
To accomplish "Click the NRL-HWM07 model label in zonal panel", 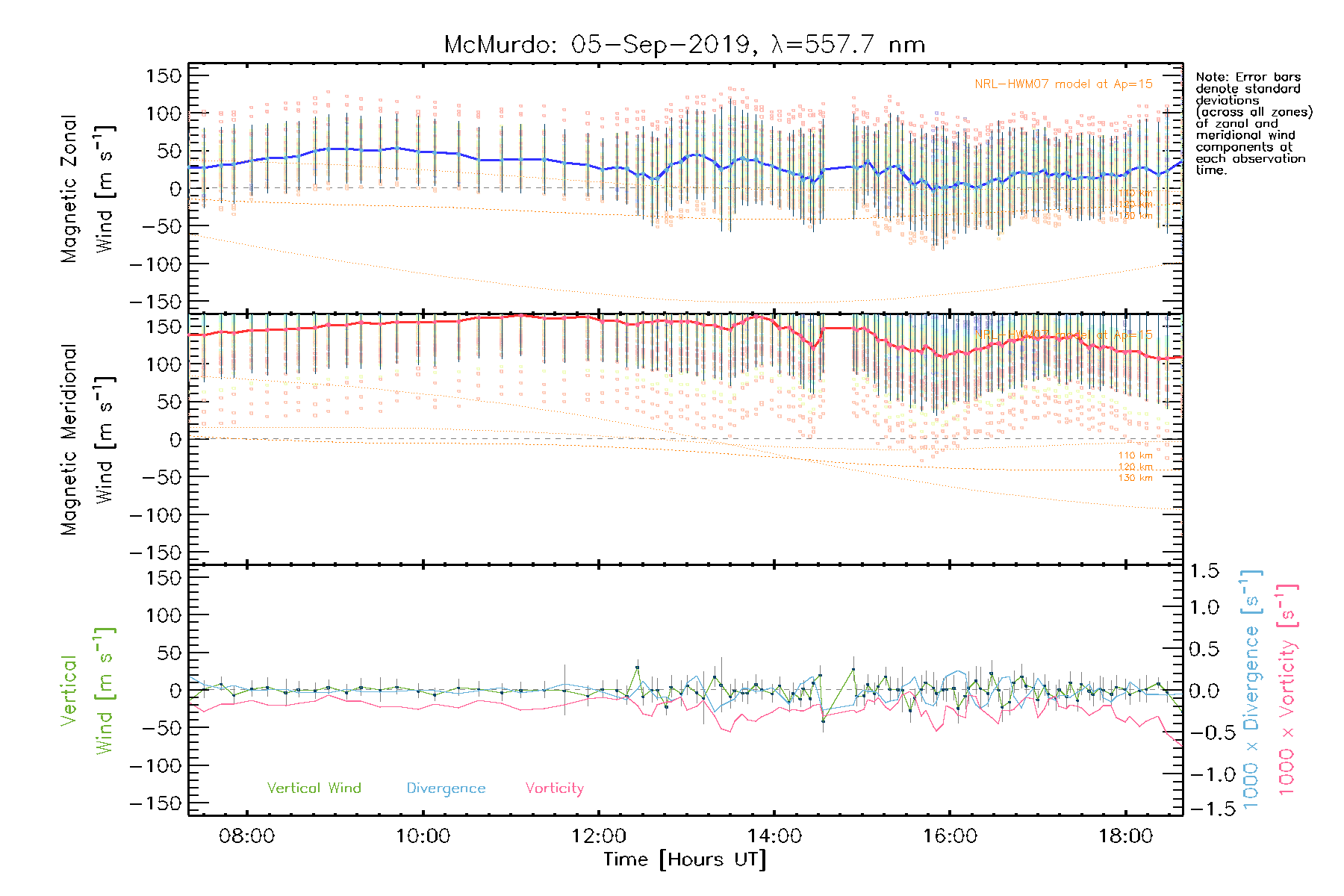I will tap(1063, 84).
